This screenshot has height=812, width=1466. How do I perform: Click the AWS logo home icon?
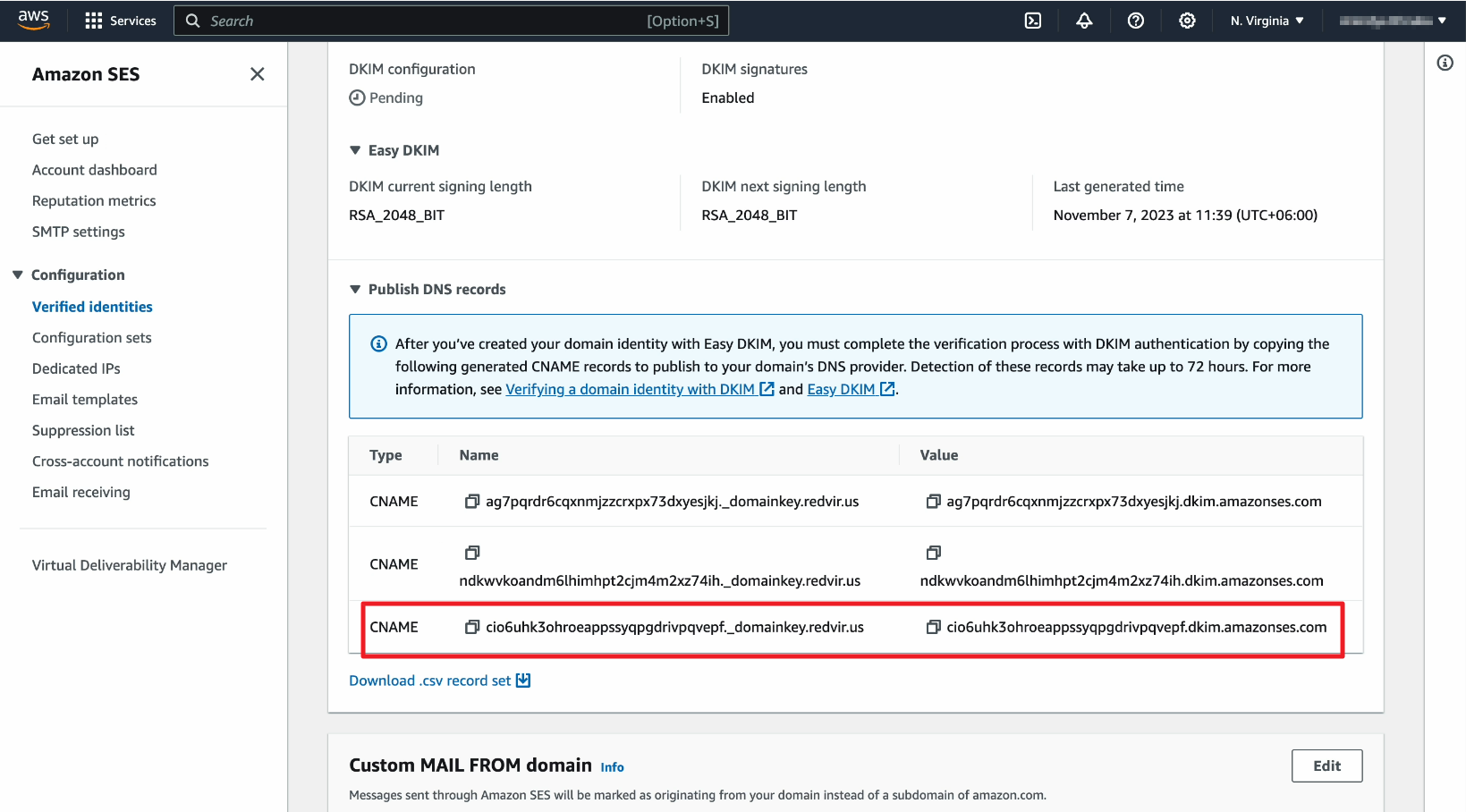click(33, 20)
